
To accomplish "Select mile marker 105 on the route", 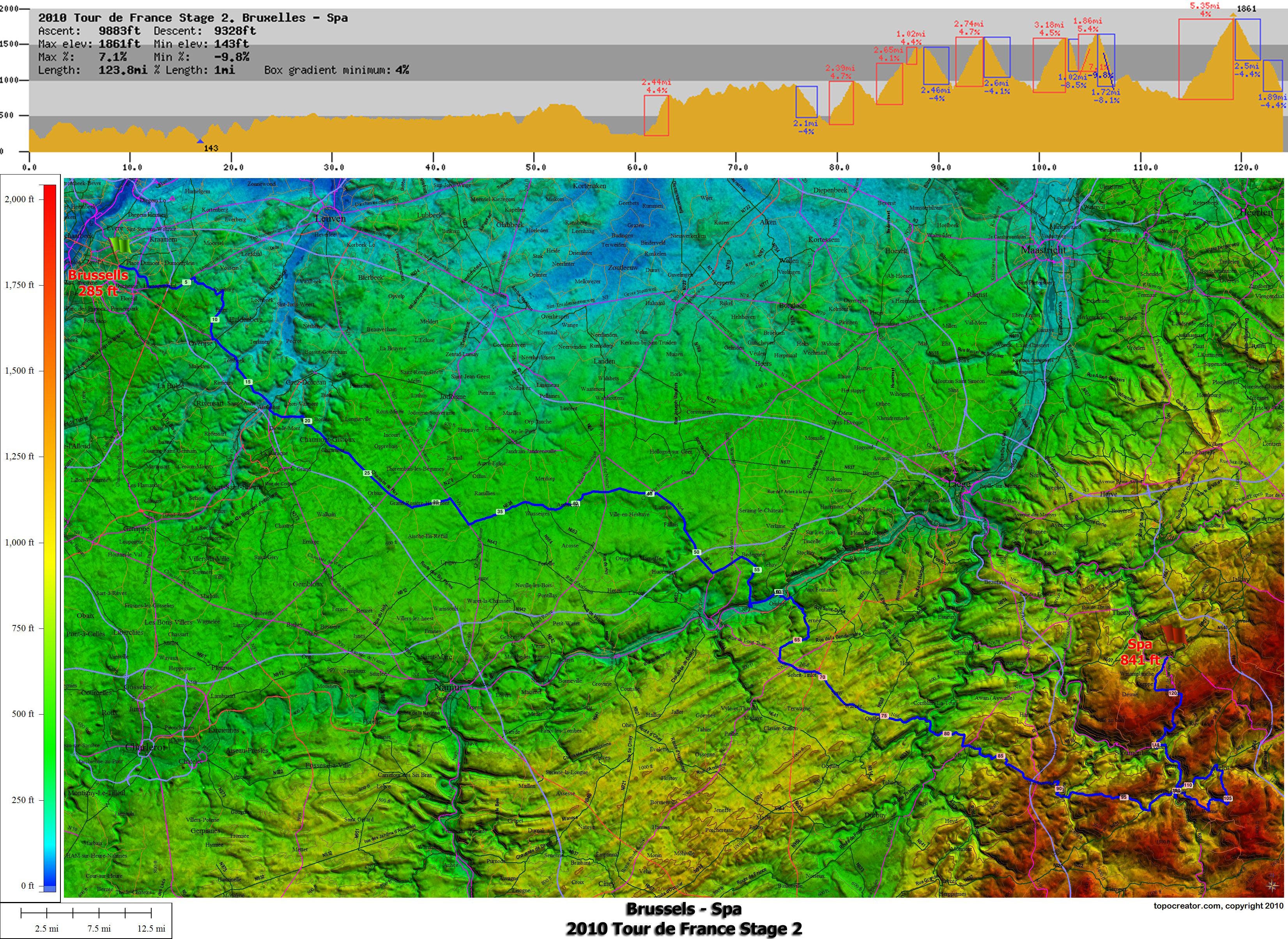I will (x=1228, y=799).
